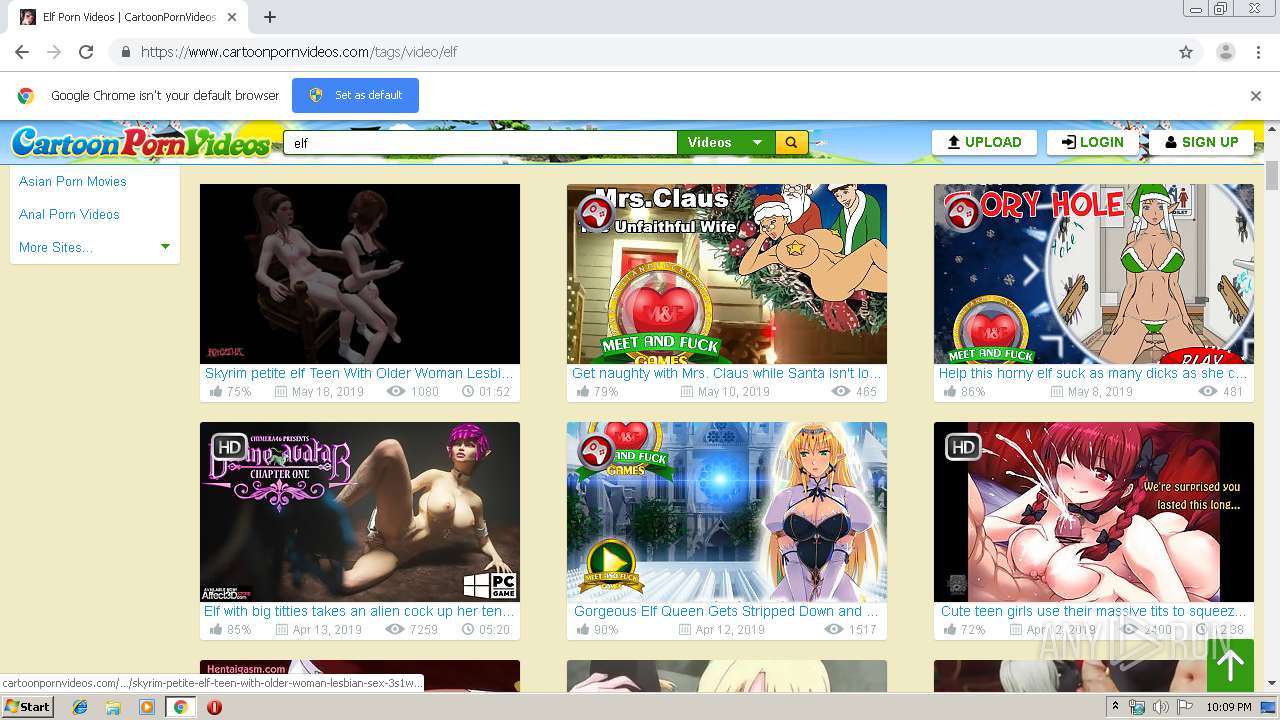The width and height of the screenshot is (1280, 720).
Task: Click the UPLOAD button
Action: [x=984, y=142]
